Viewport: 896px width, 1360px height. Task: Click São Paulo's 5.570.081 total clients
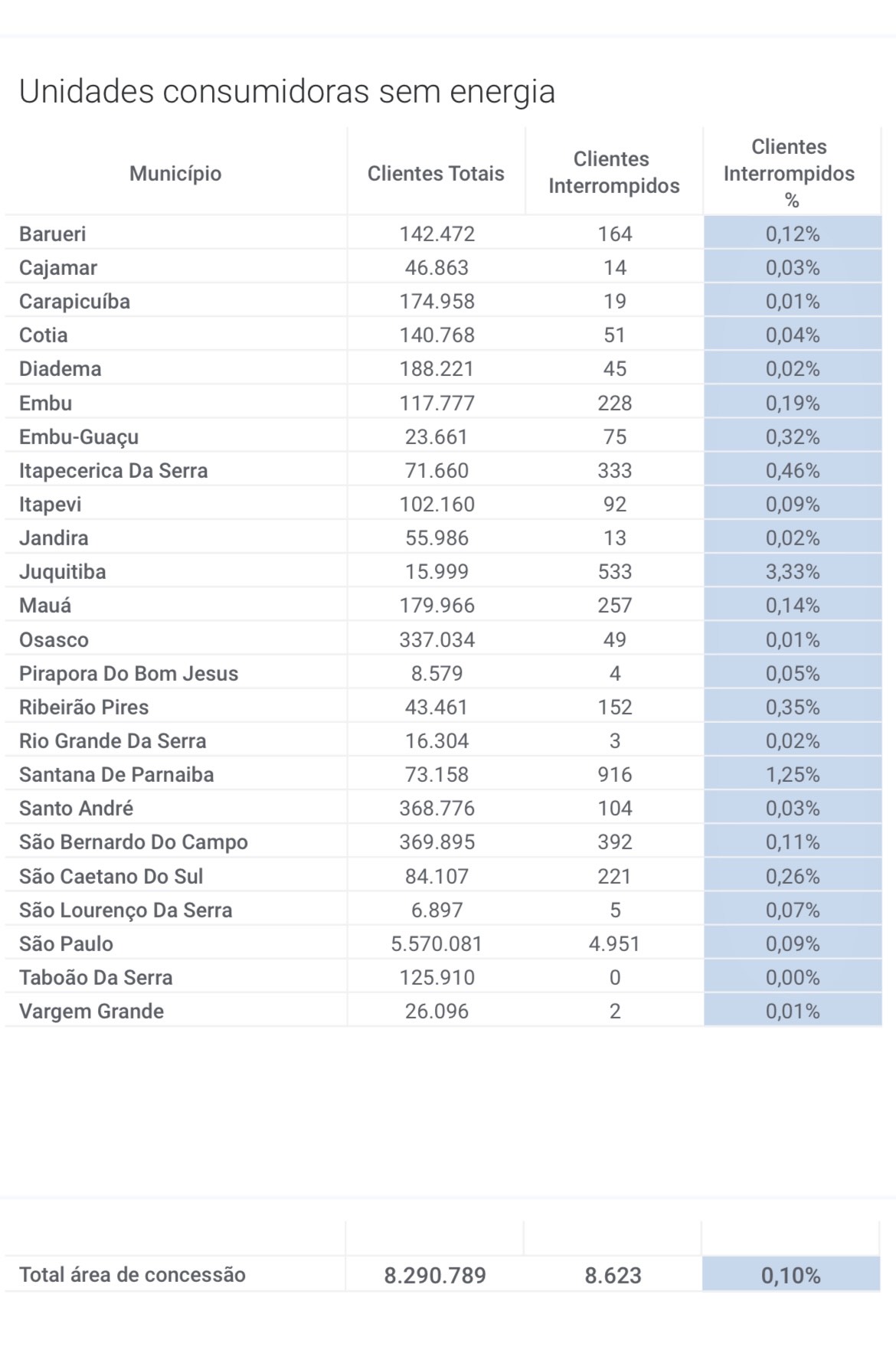pos(437,943)
